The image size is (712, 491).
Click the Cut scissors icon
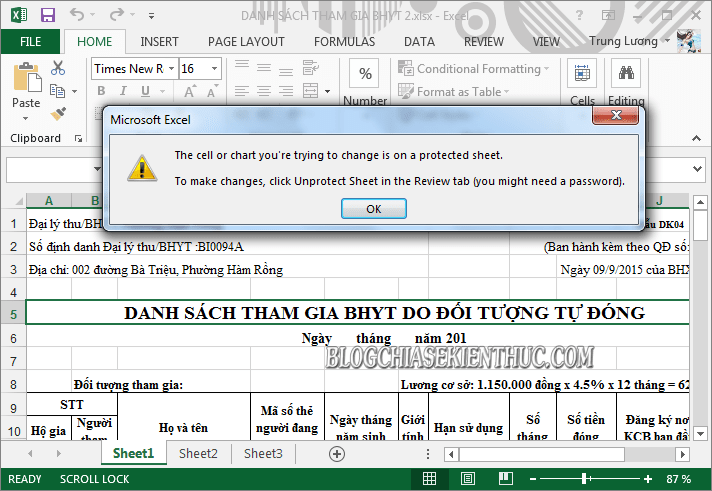pyautogui.click(x=58, y=68)
